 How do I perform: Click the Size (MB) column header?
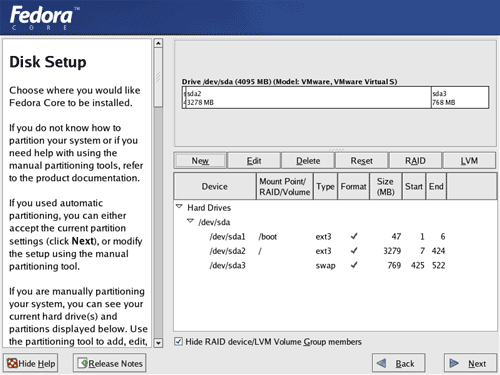coord(386,186)
